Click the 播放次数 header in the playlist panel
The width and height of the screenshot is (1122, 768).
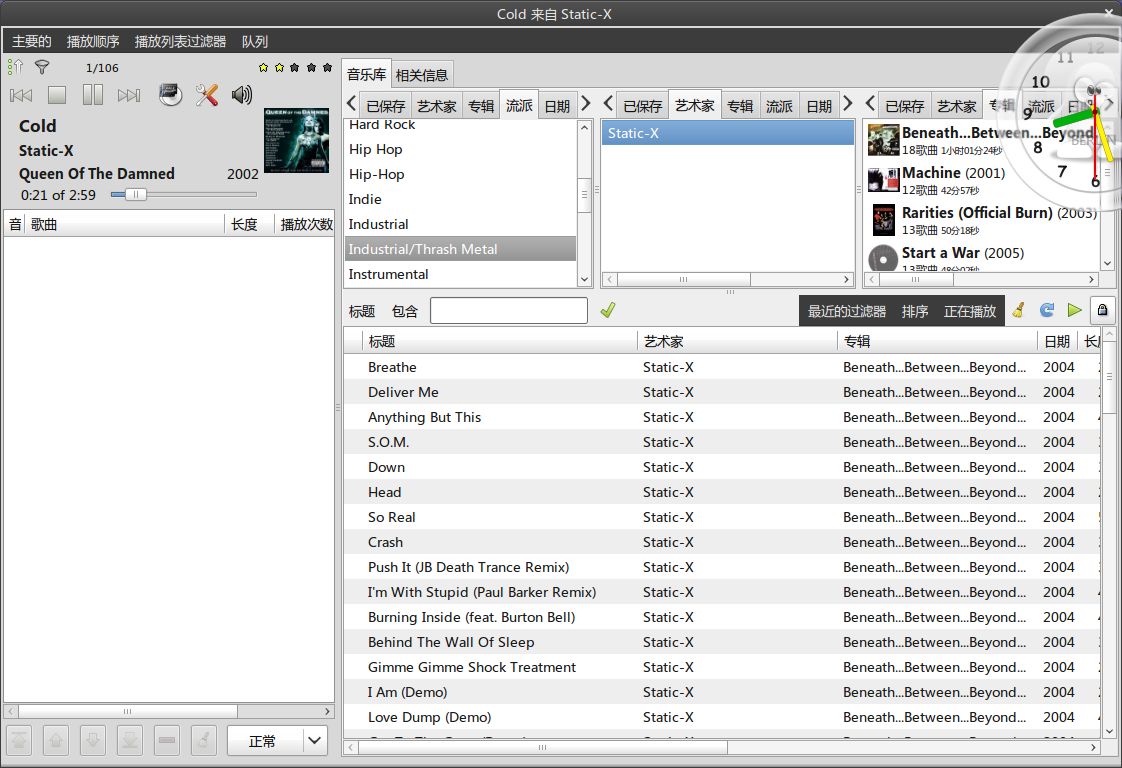(305, 224)
